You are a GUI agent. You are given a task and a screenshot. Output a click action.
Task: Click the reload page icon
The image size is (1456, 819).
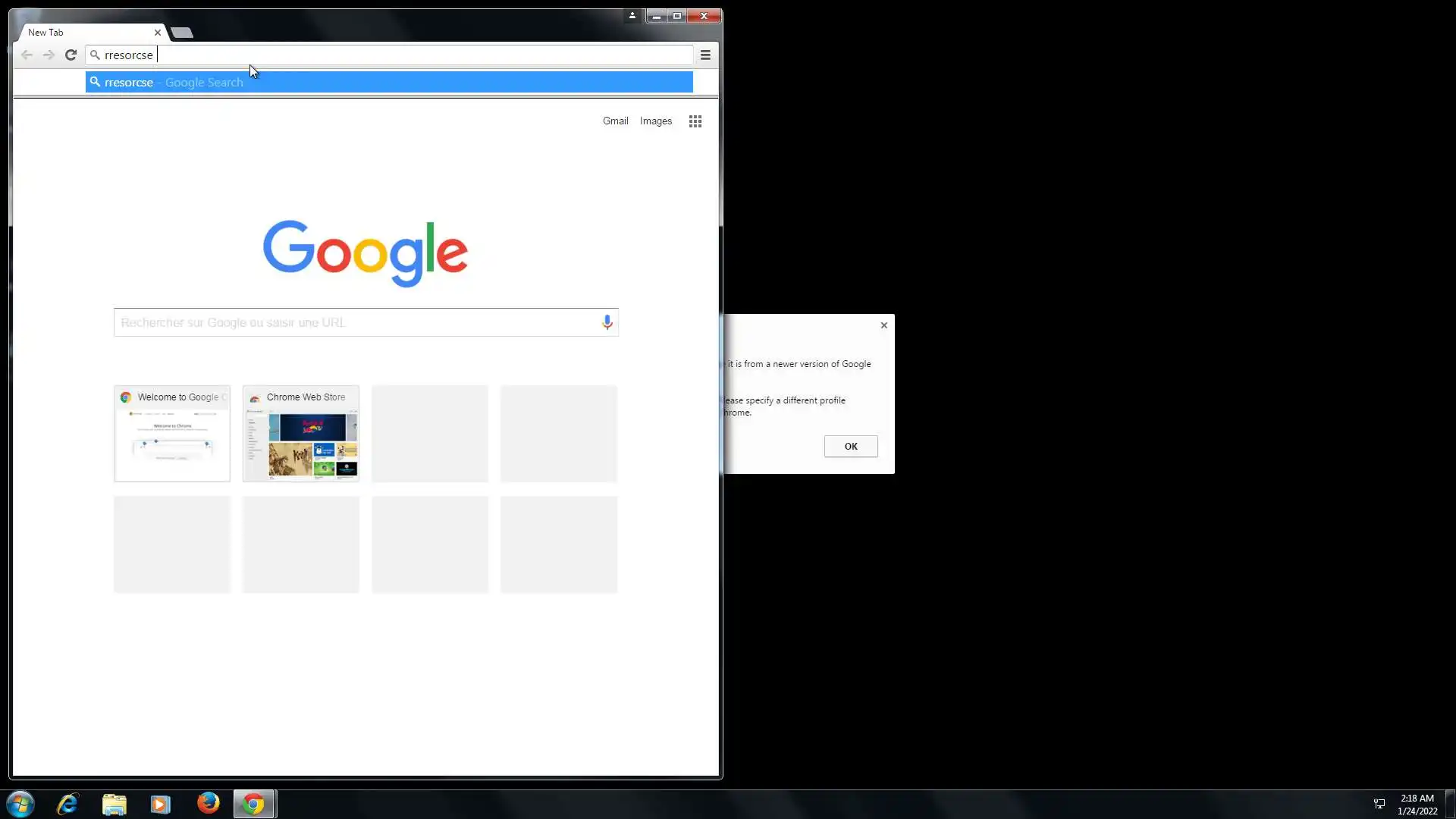click(71, 55)
